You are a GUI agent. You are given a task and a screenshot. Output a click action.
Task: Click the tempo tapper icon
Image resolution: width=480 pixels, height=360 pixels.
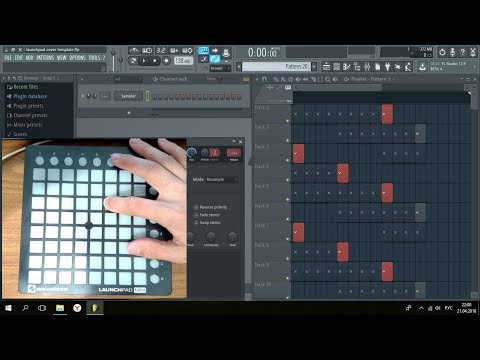coord(398,67)
